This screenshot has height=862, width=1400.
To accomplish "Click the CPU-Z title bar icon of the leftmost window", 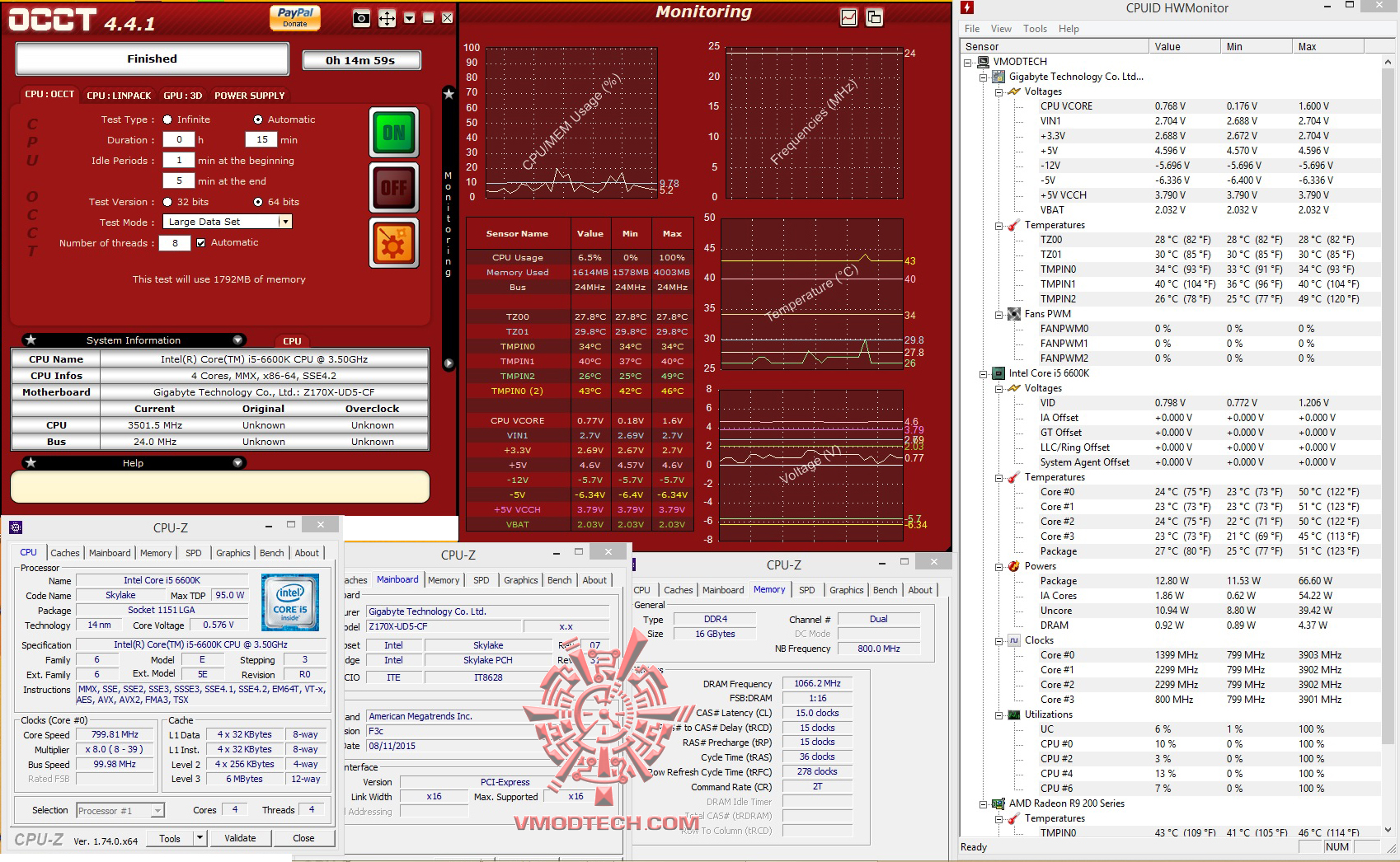I will (15, 527).
